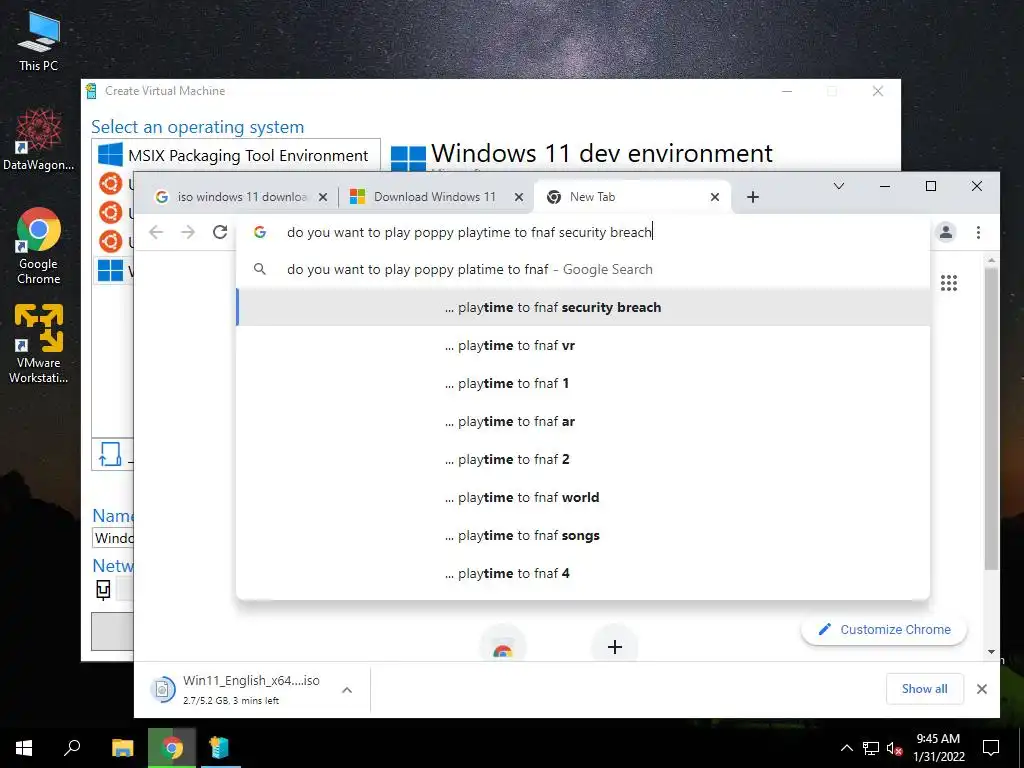This screenshot has height=768, width=1024.
Task: Reload the current Chrome page
Action: coord(220,232)
